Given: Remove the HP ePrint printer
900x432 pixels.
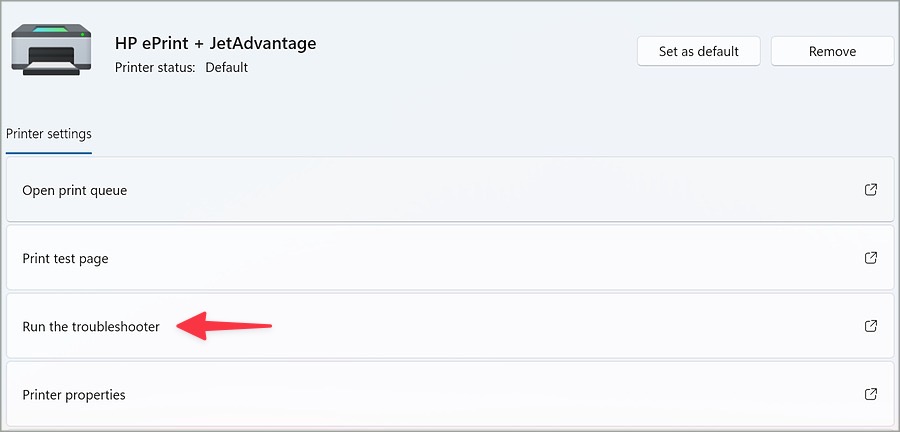Looking at the screenshot, I should [832, 51].
